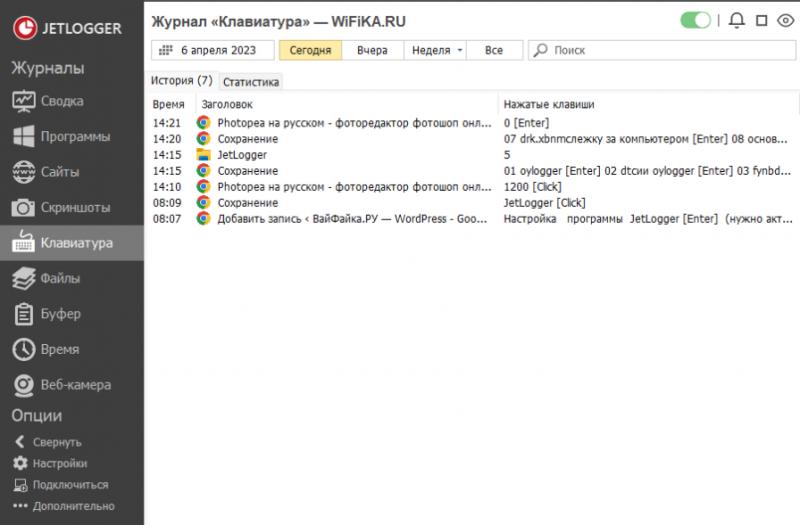The image size is (800, 525).
Task: Switch to the Статистика tab
Action: [251, 82]
